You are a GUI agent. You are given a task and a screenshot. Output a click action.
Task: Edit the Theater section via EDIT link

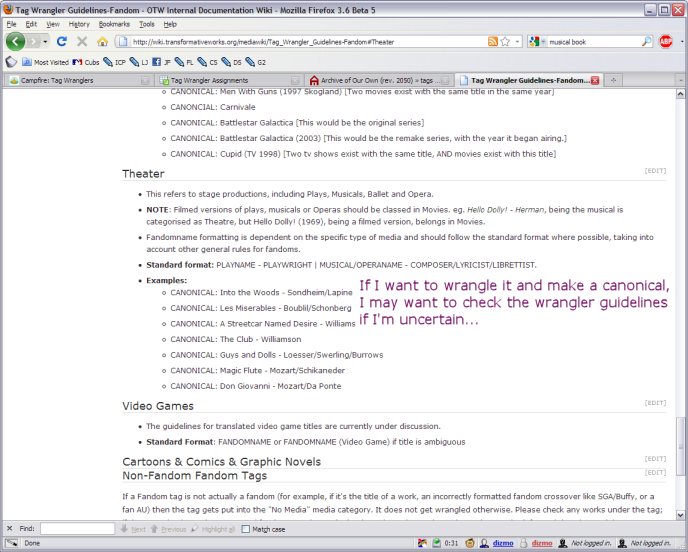click(655, 171)
